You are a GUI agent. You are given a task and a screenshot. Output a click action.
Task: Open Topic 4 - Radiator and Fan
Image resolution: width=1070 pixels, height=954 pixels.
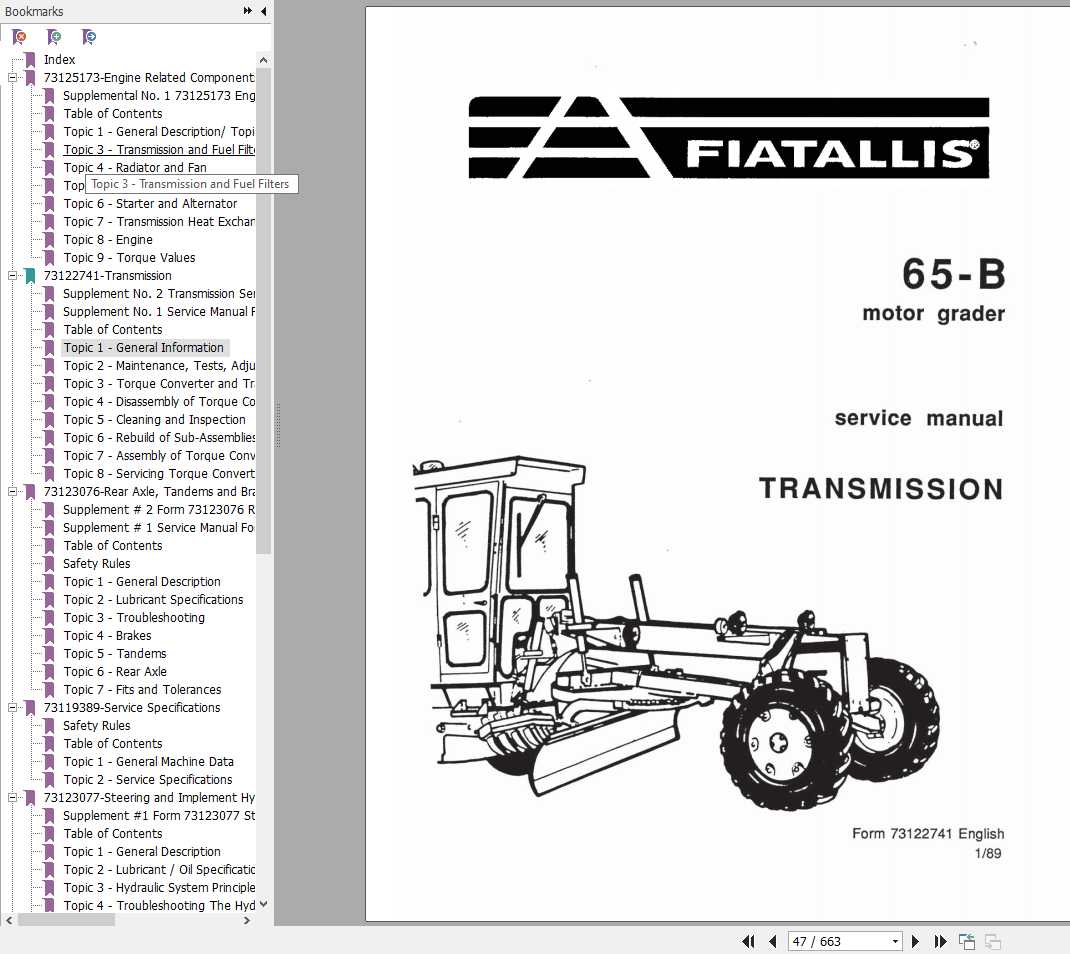point(135,167)
